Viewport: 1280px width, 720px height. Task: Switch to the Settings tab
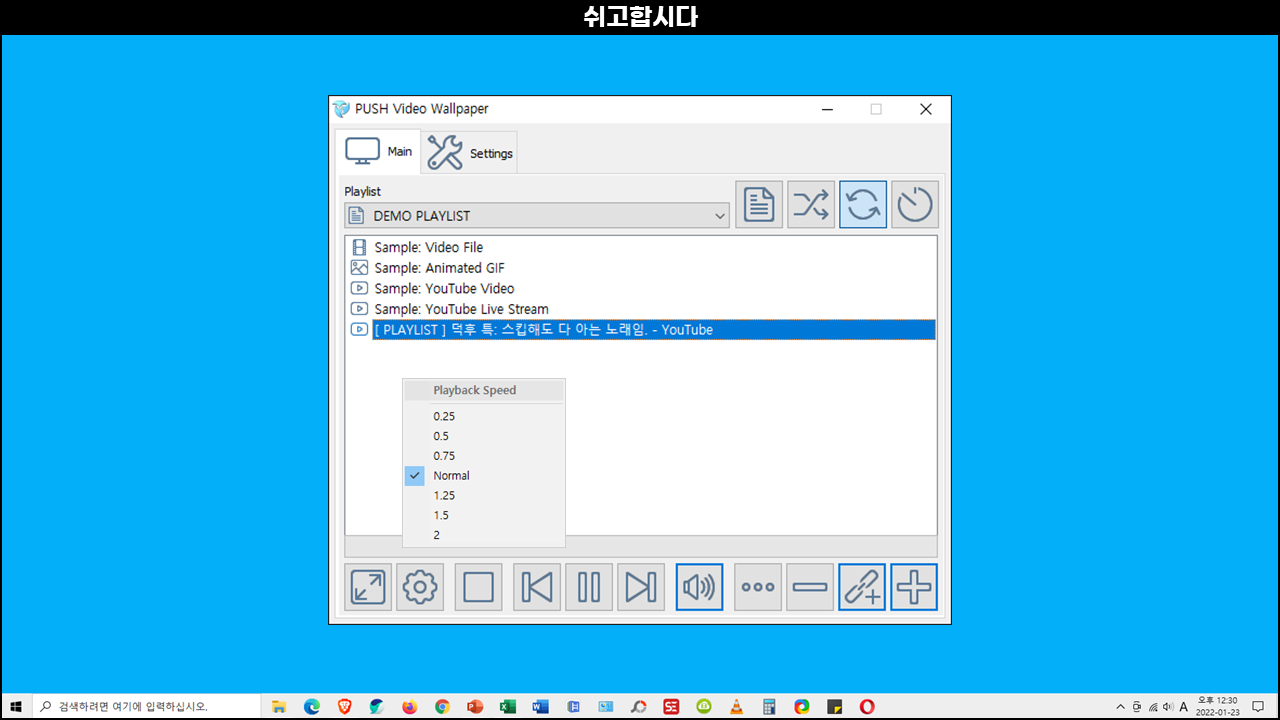pyautogui.click(x=470, y=153)
